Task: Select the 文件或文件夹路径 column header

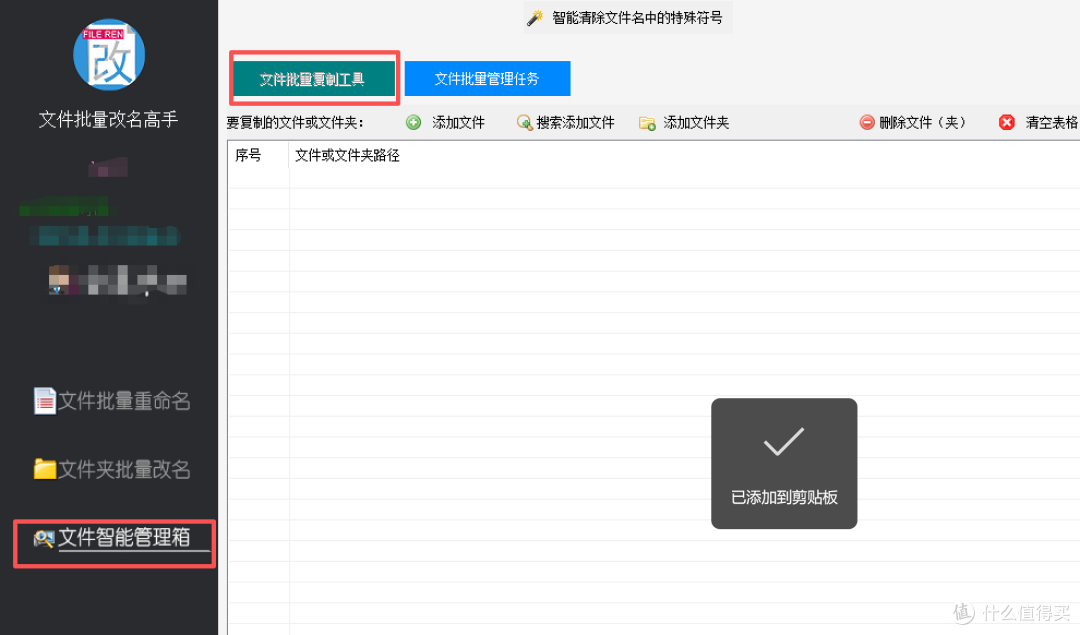Action: coord(347,155)
